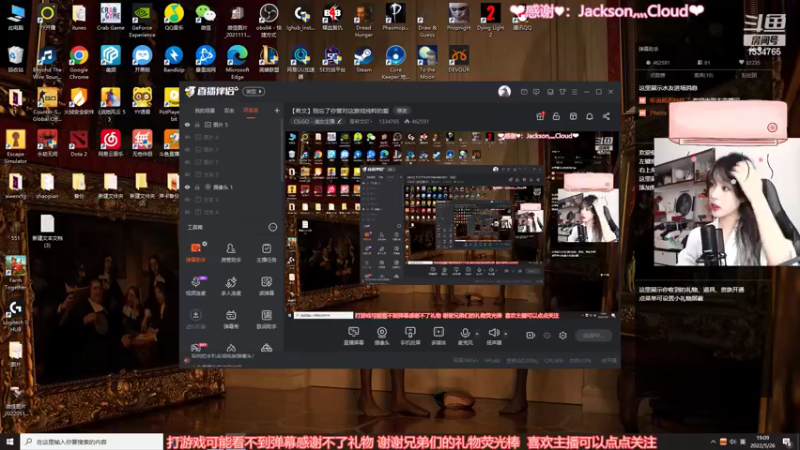This screenshot has height=450, width=800.
Task: Hide the 图片 5 layer
Action: pyautogui.click(x=188, y=124)
